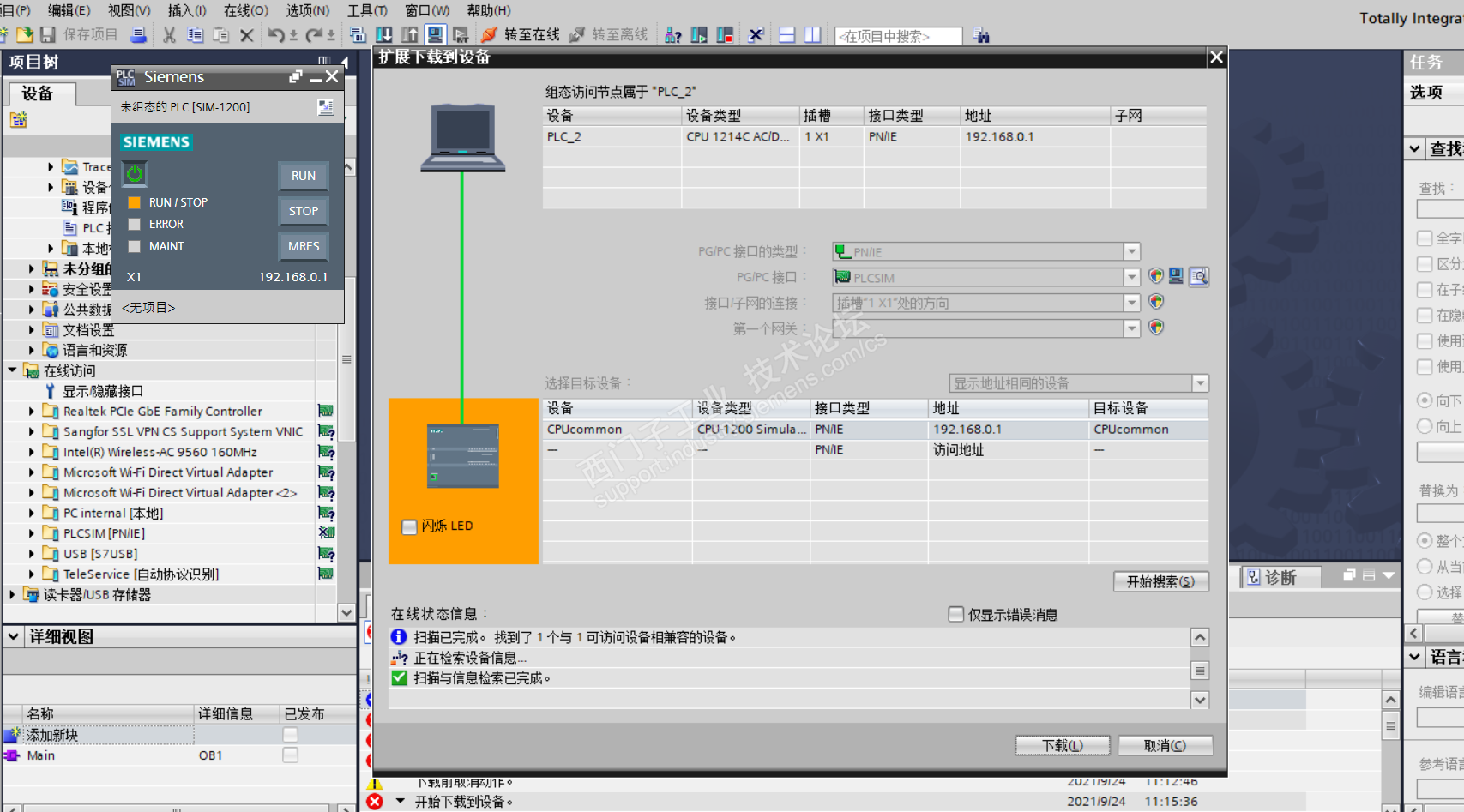Expand the PLCSIM [PN/IE] tree node
The width and height of the screenshot is (1464, 812).
(32, 533)
